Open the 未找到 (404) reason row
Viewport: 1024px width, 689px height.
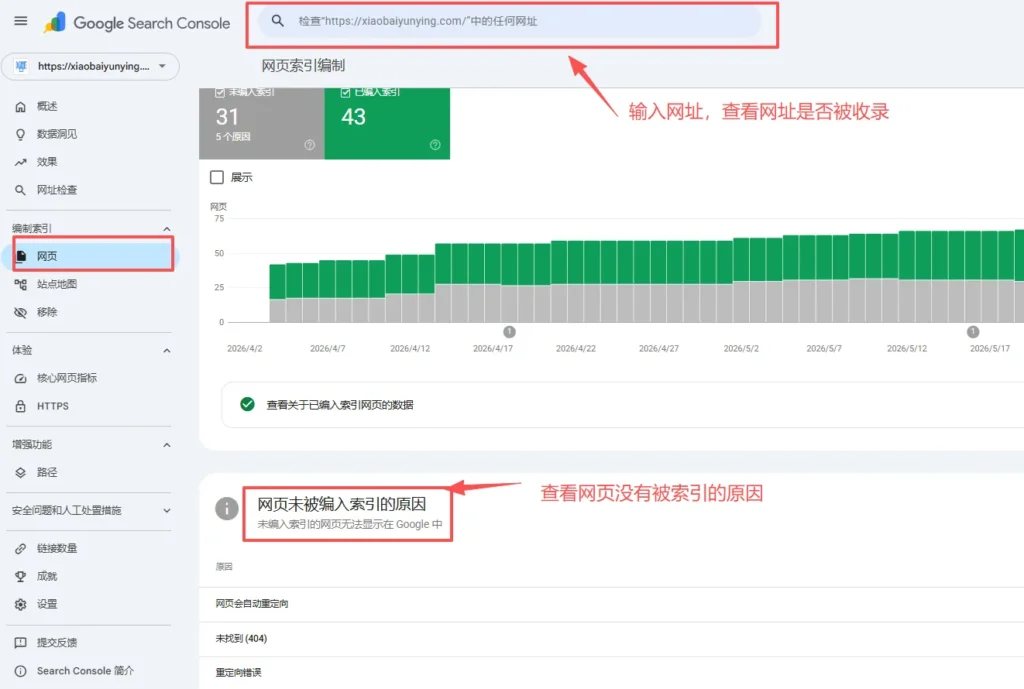[611, 639]
